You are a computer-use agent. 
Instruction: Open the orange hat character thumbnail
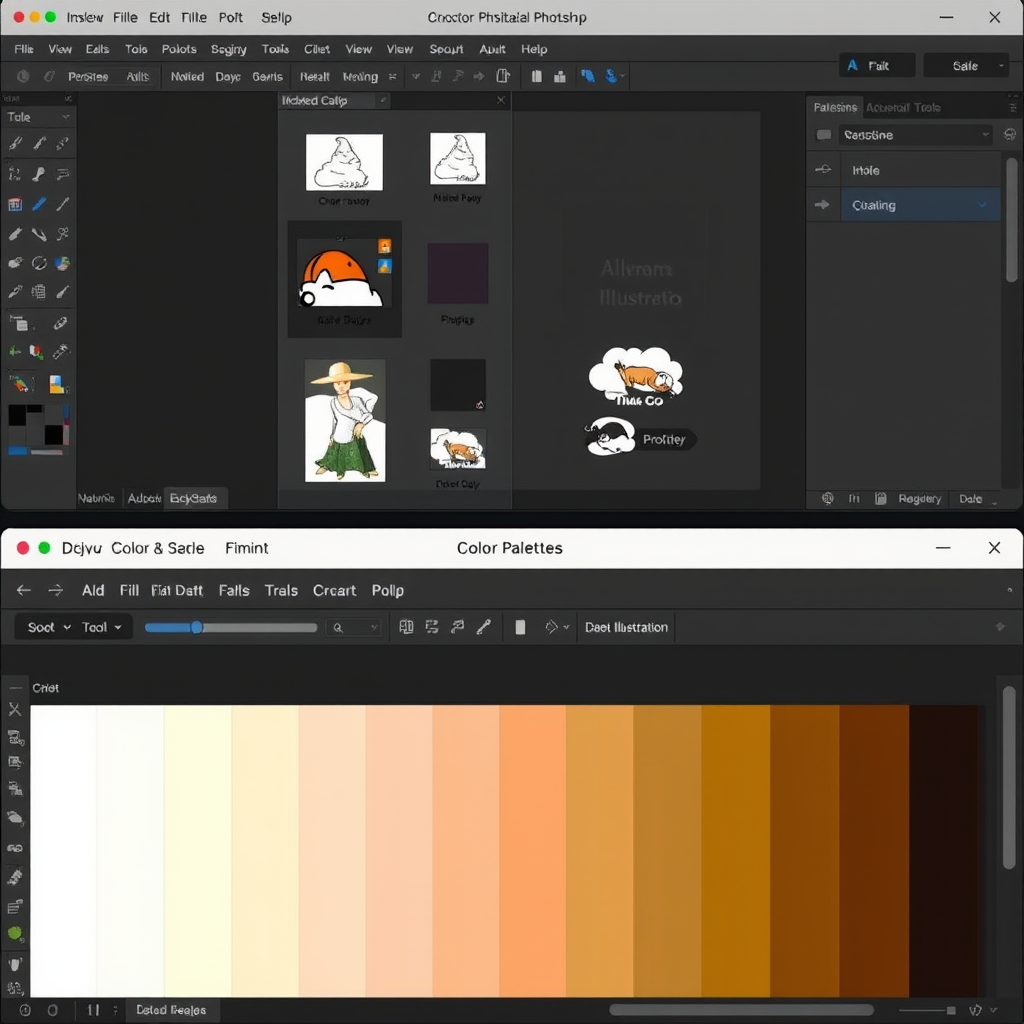[344, 273]
